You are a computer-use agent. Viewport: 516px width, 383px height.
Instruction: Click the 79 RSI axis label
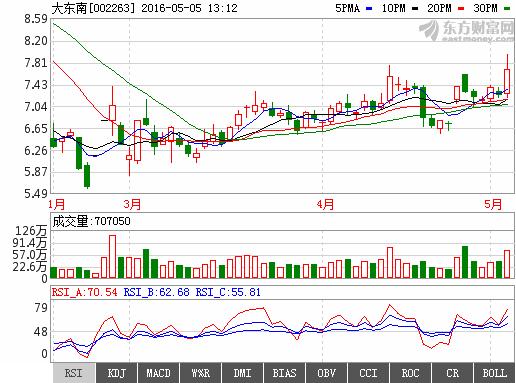(x=41, y=307)
